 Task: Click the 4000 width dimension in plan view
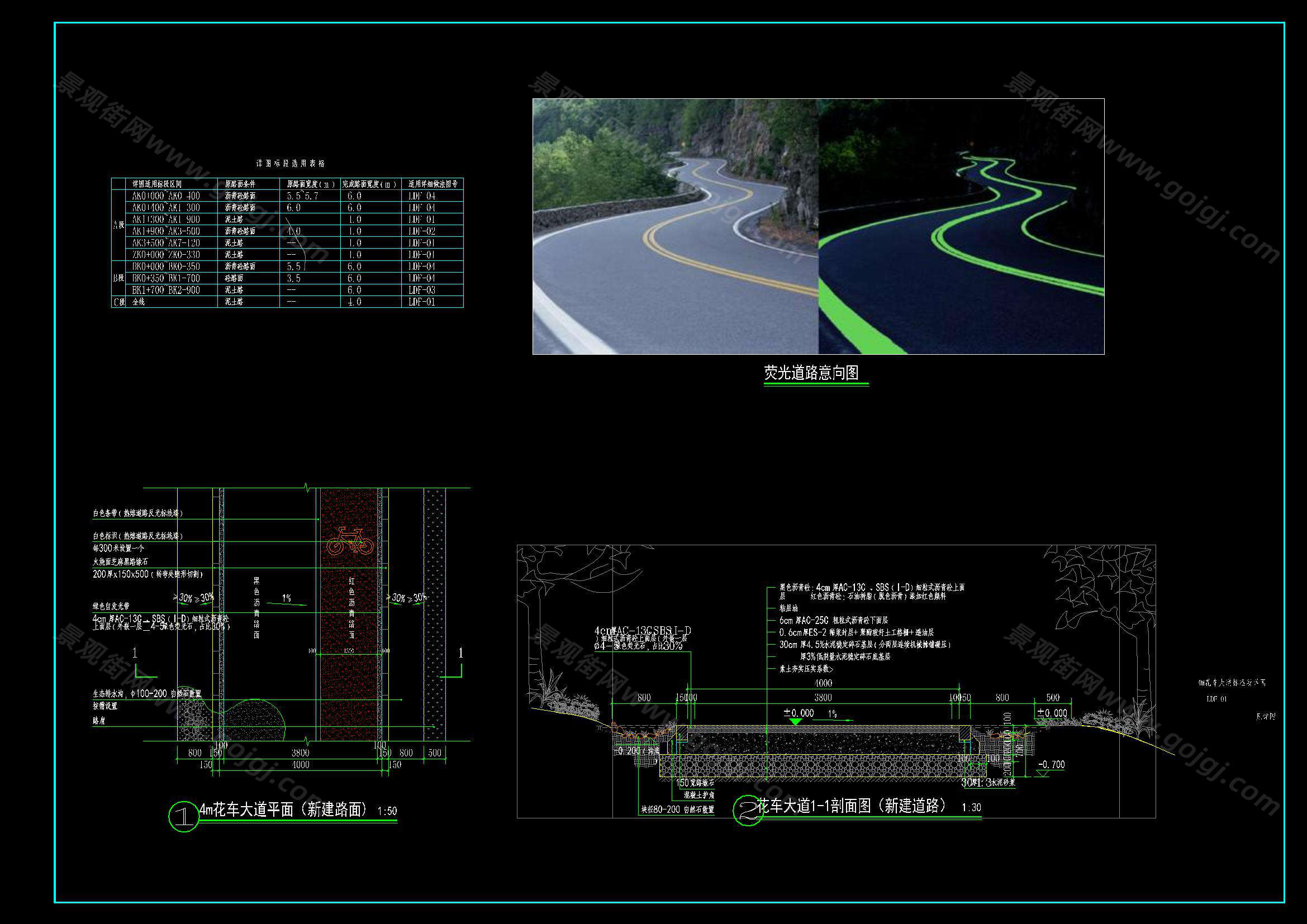coord(300,765)
